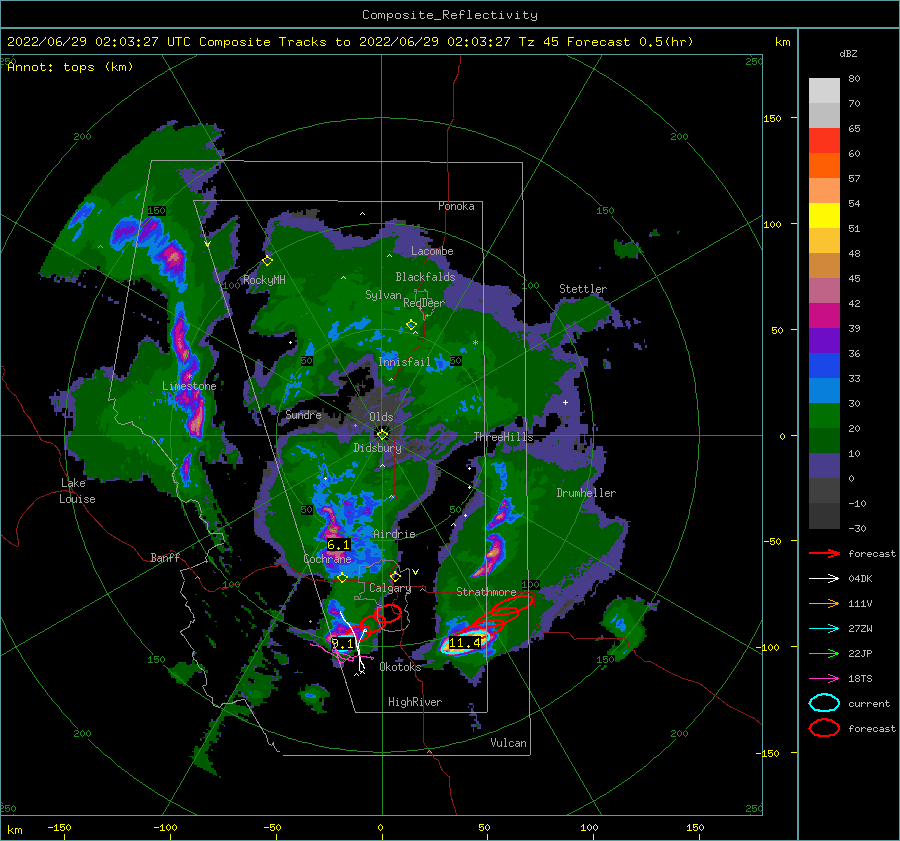Click the light blue 33-30 dBZ swatch
This screenshot has height=841, width=900.
(824, 391)
